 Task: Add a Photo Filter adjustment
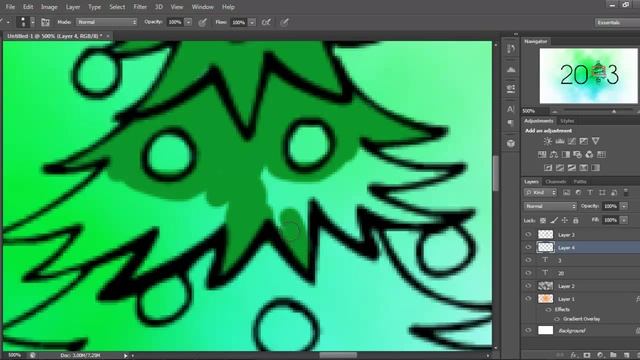[578, 155]
